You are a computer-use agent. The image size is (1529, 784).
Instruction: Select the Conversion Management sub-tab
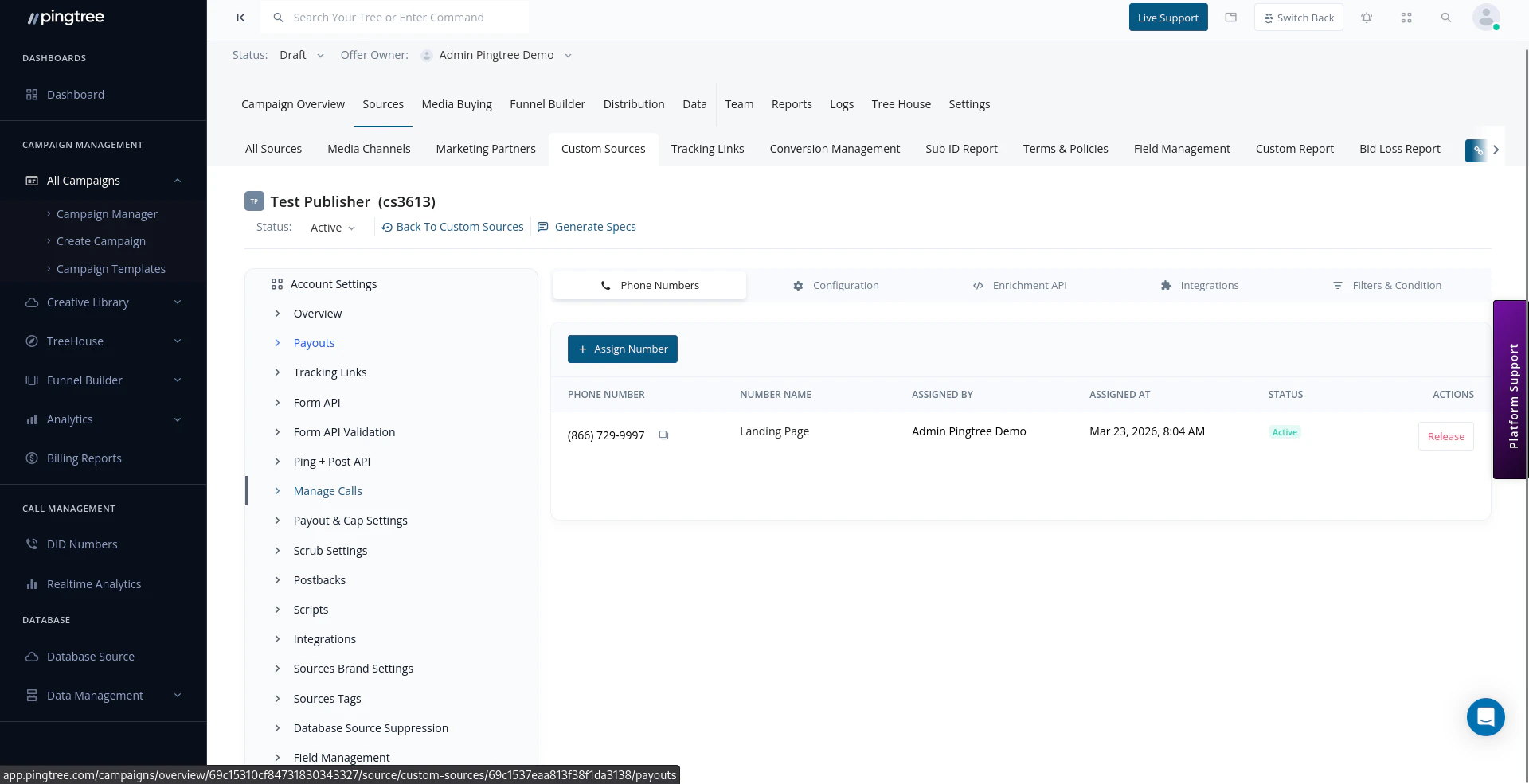[x=835, y=149]
